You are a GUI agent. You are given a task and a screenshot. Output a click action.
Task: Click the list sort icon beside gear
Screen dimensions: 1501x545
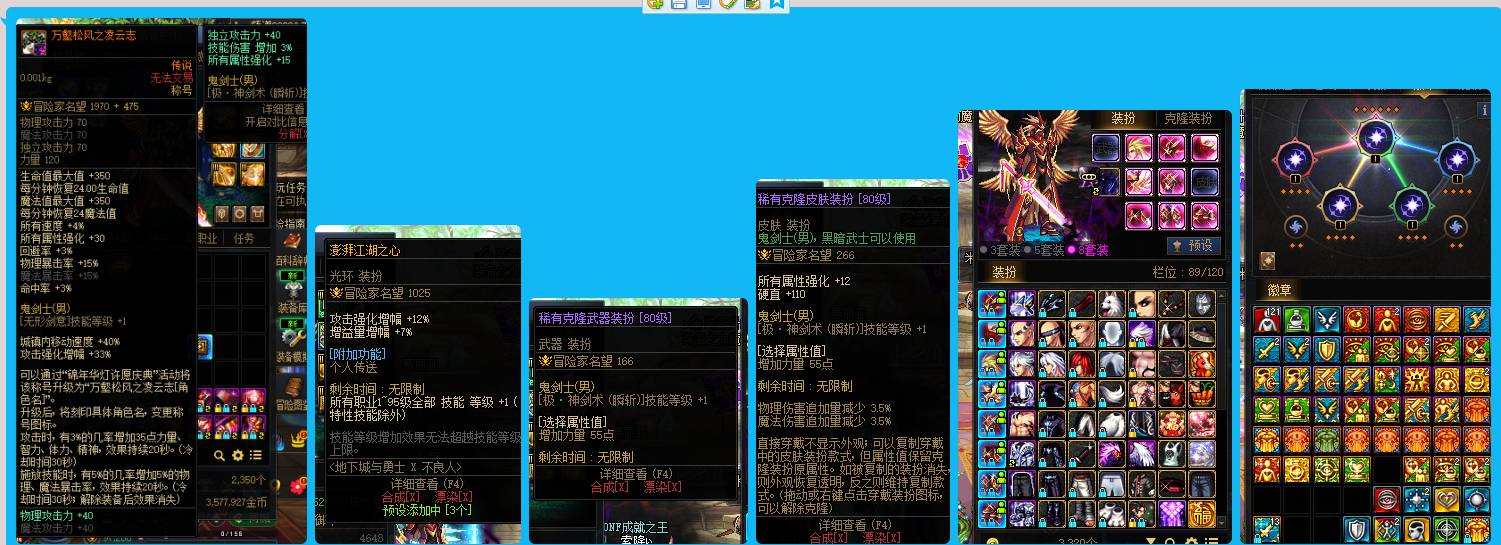coord(256,455)
